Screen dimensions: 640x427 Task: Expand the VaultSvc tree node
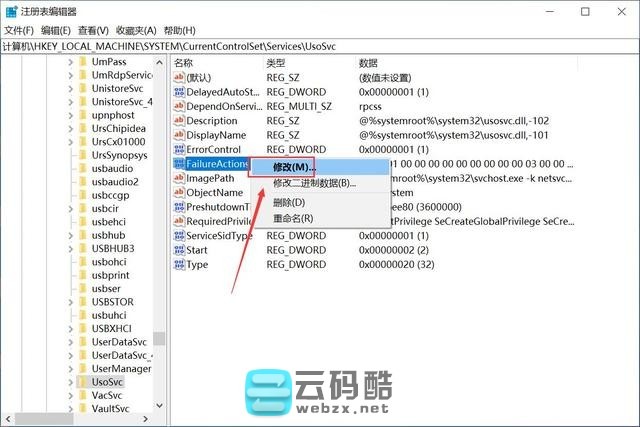(71, 409)
